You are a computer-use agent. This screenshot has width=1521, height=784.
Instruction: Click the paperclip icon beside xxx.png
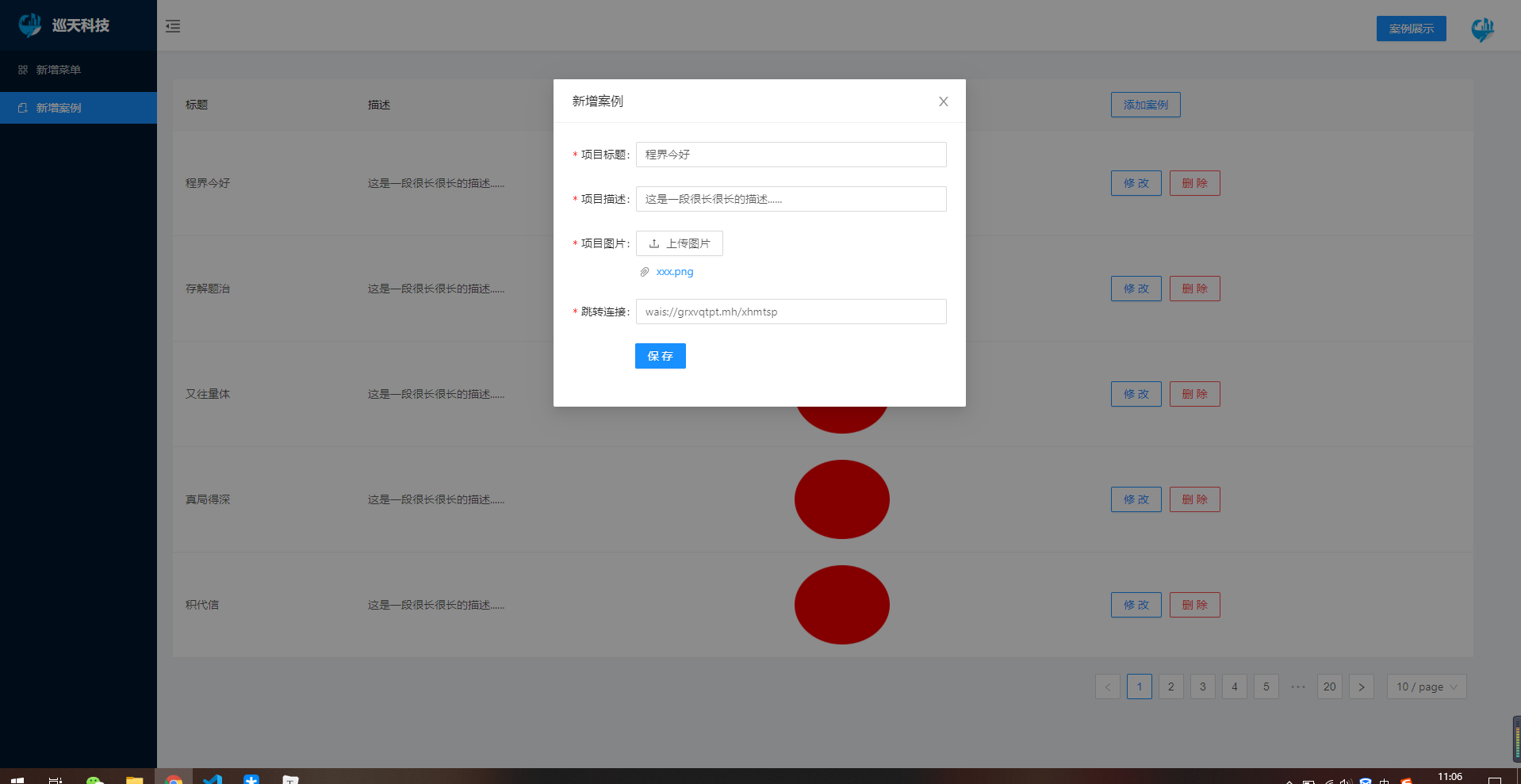[645, 272]
